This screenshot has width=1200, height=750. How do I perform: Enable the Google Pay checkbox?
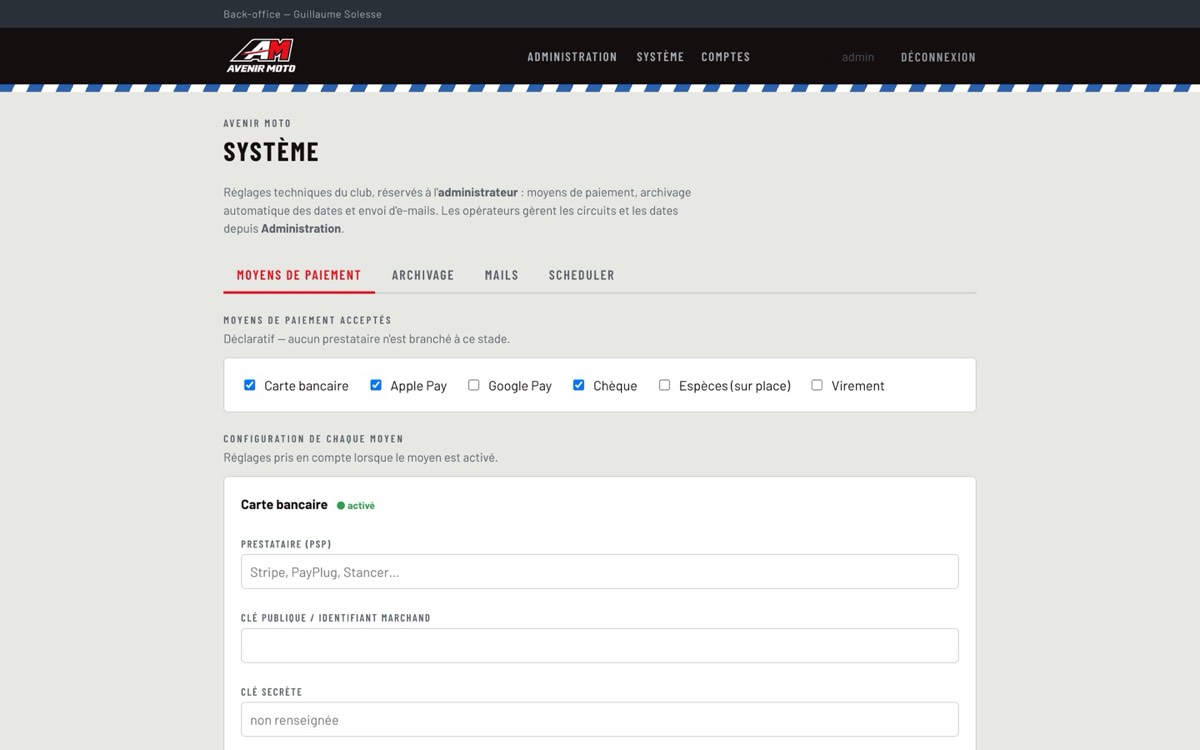474,385
